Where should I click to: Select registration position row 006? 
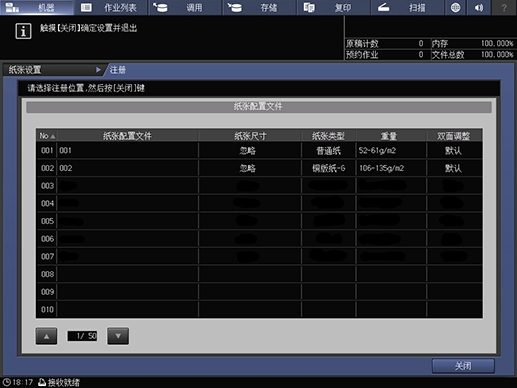pos(259,239)
